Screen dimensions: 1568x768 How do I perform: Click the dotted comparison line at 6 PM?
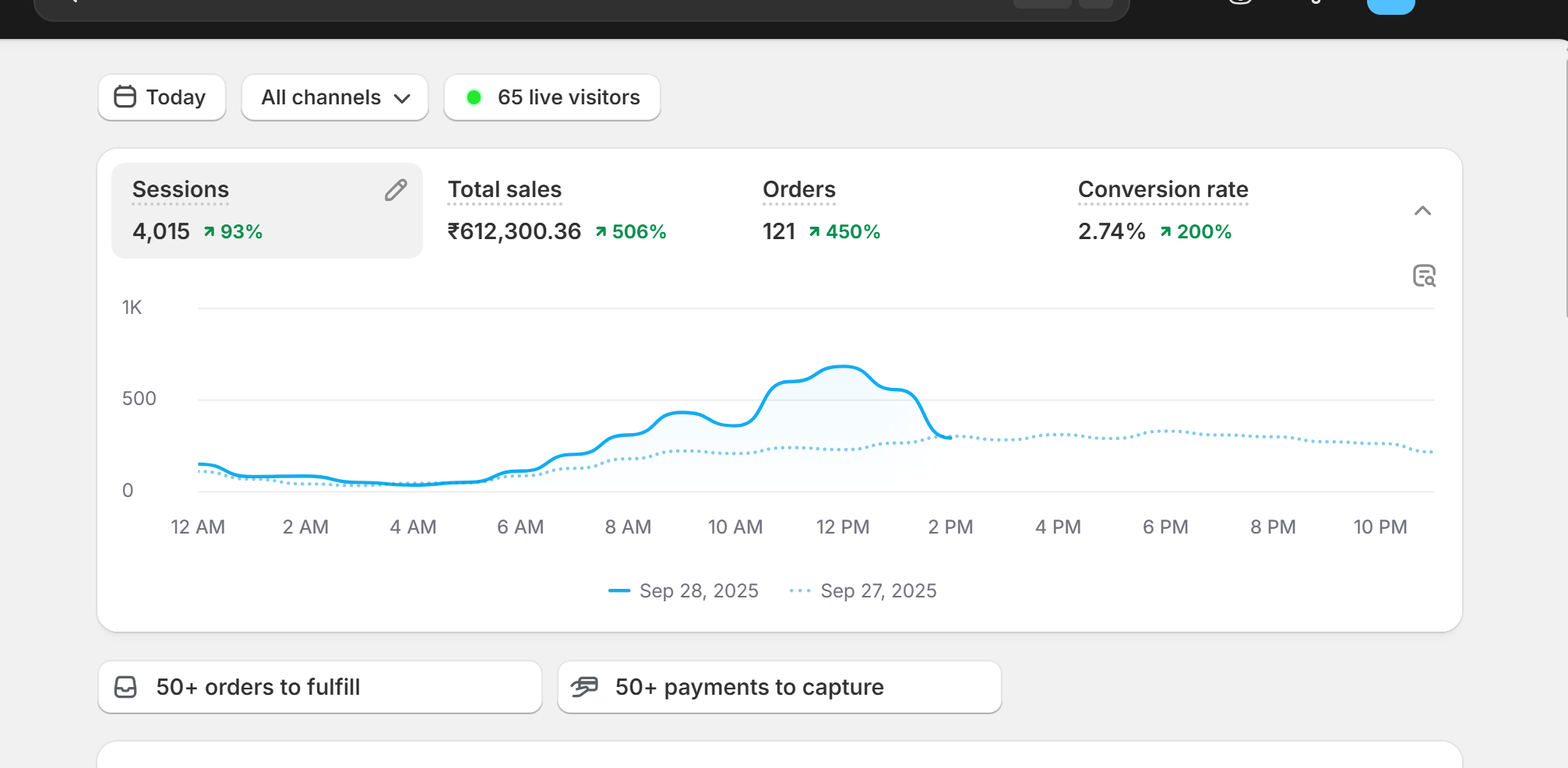[1165, 431]
